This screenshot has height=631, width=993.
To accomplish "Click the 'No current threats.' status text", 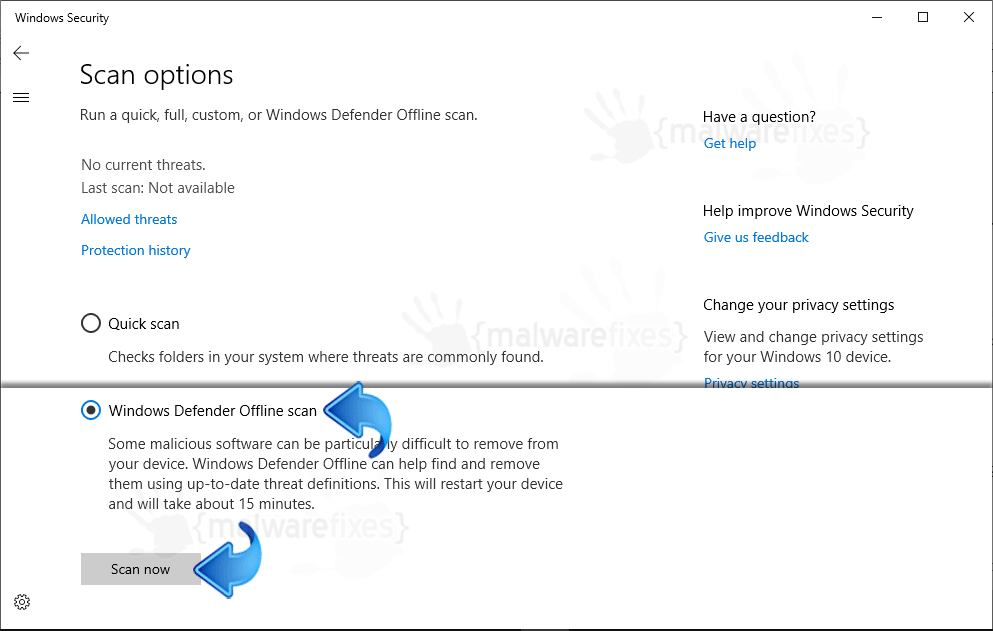I will [143, 165].
